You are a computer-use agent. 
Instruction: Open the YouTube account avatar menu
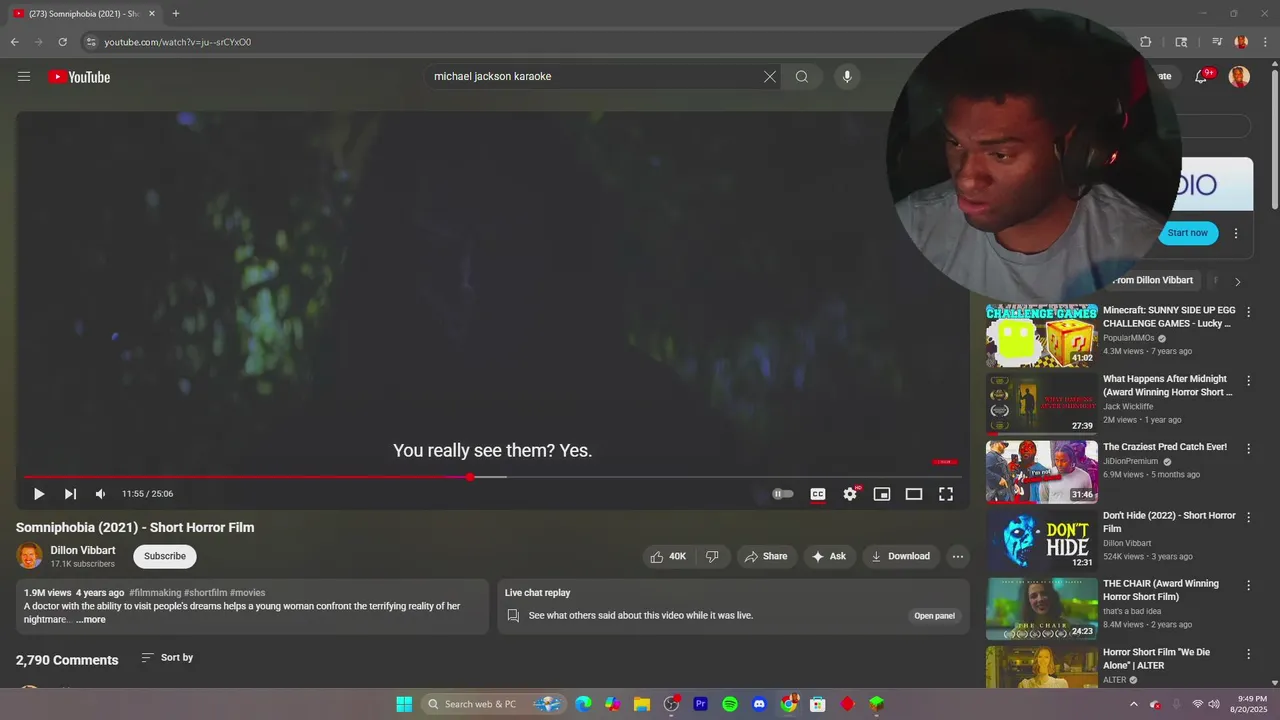[1239, 77]
